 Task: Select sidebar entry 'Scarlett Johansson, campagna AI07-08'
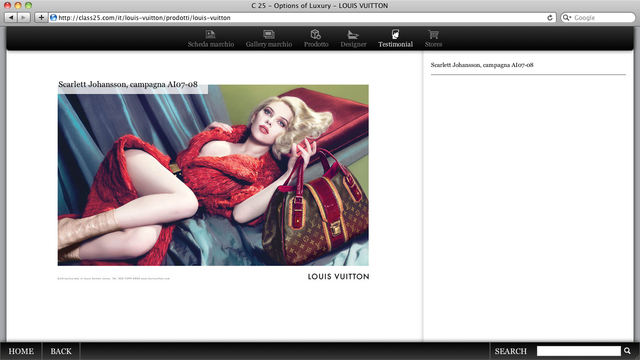pos(482,65)
